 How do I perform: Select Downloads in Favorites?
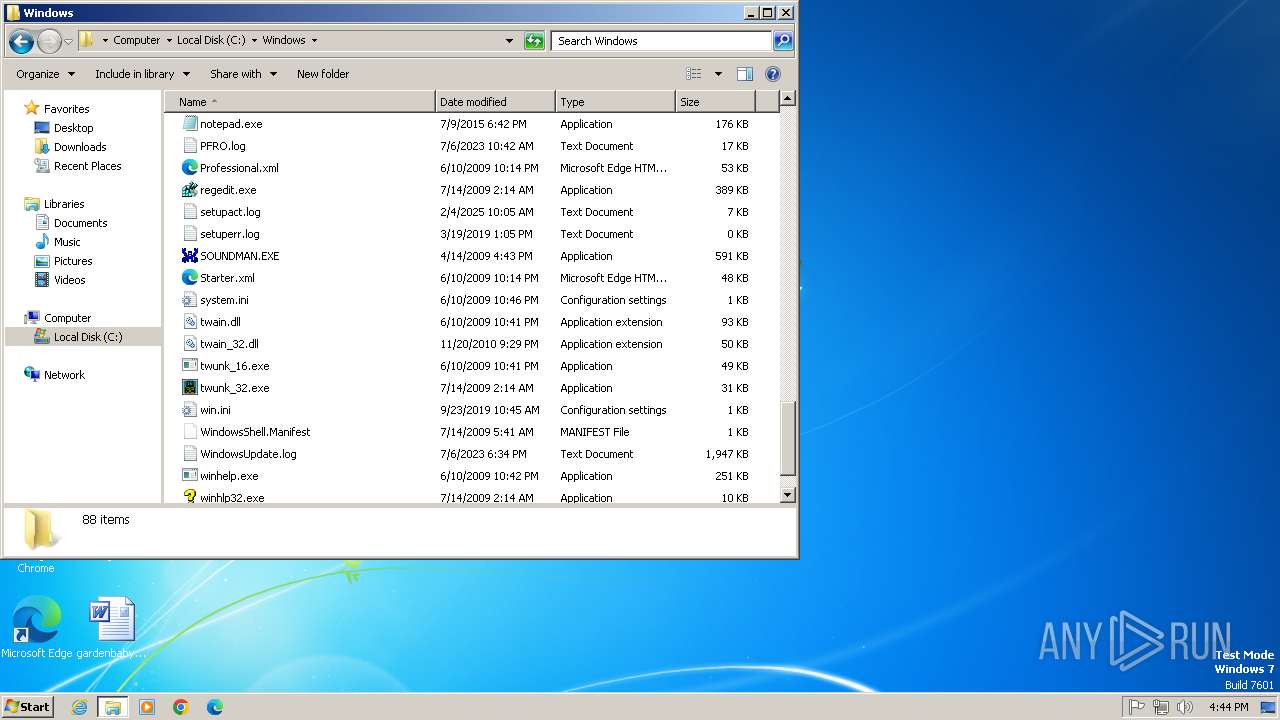pos(80,147)
